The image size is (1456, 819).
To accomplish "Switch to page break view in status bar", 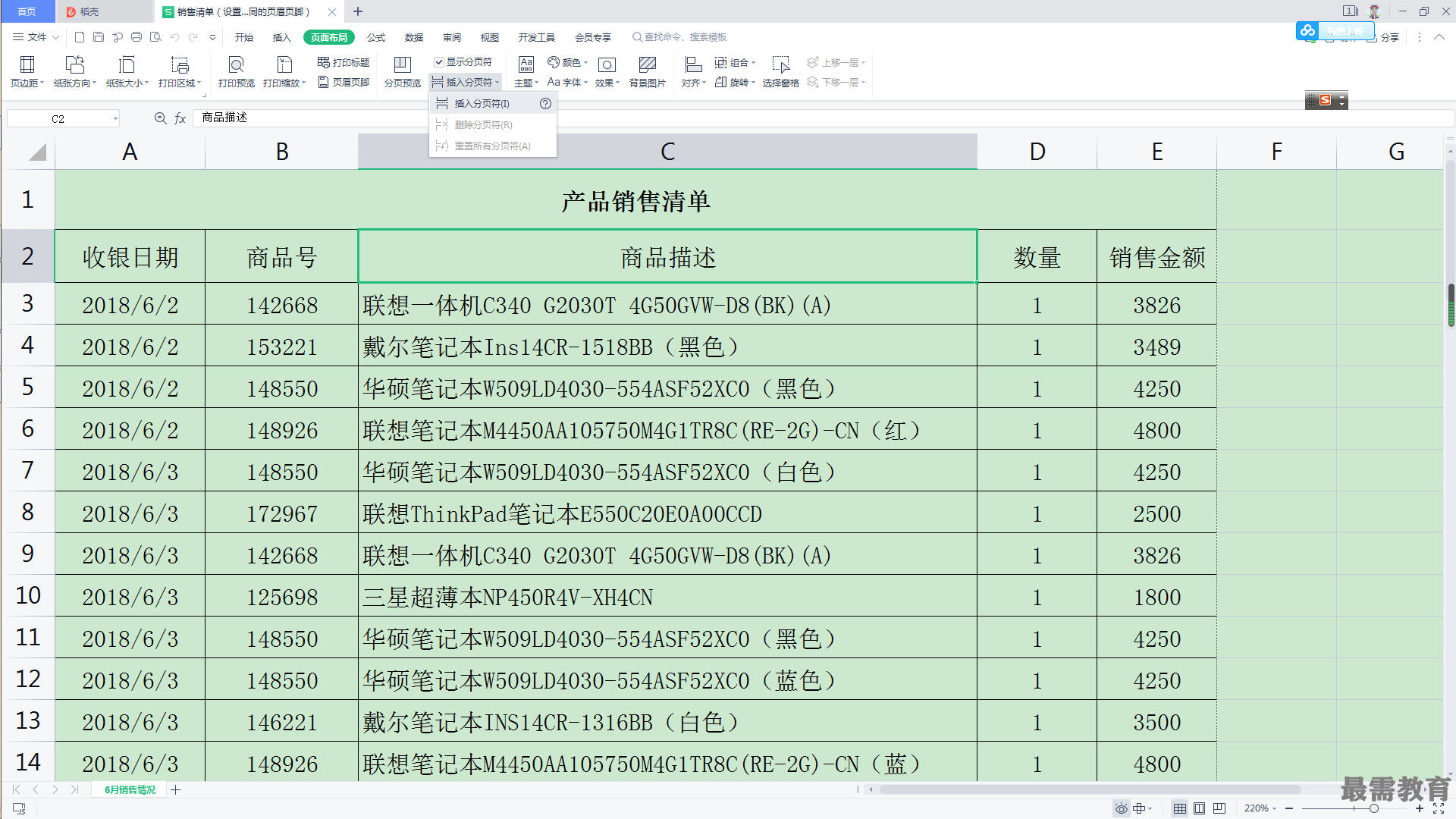I will tap(1219, 808).
